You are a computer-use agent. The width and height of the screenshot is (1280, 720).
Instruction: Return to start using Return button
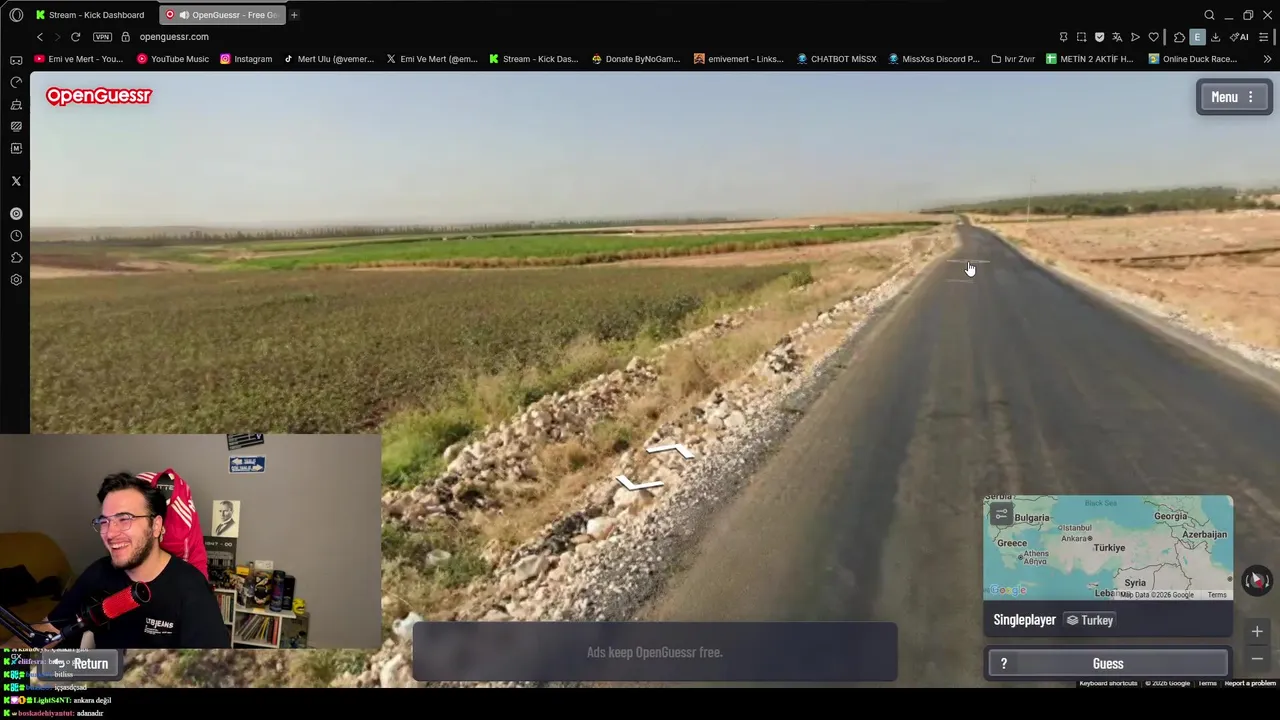[81, 664]
